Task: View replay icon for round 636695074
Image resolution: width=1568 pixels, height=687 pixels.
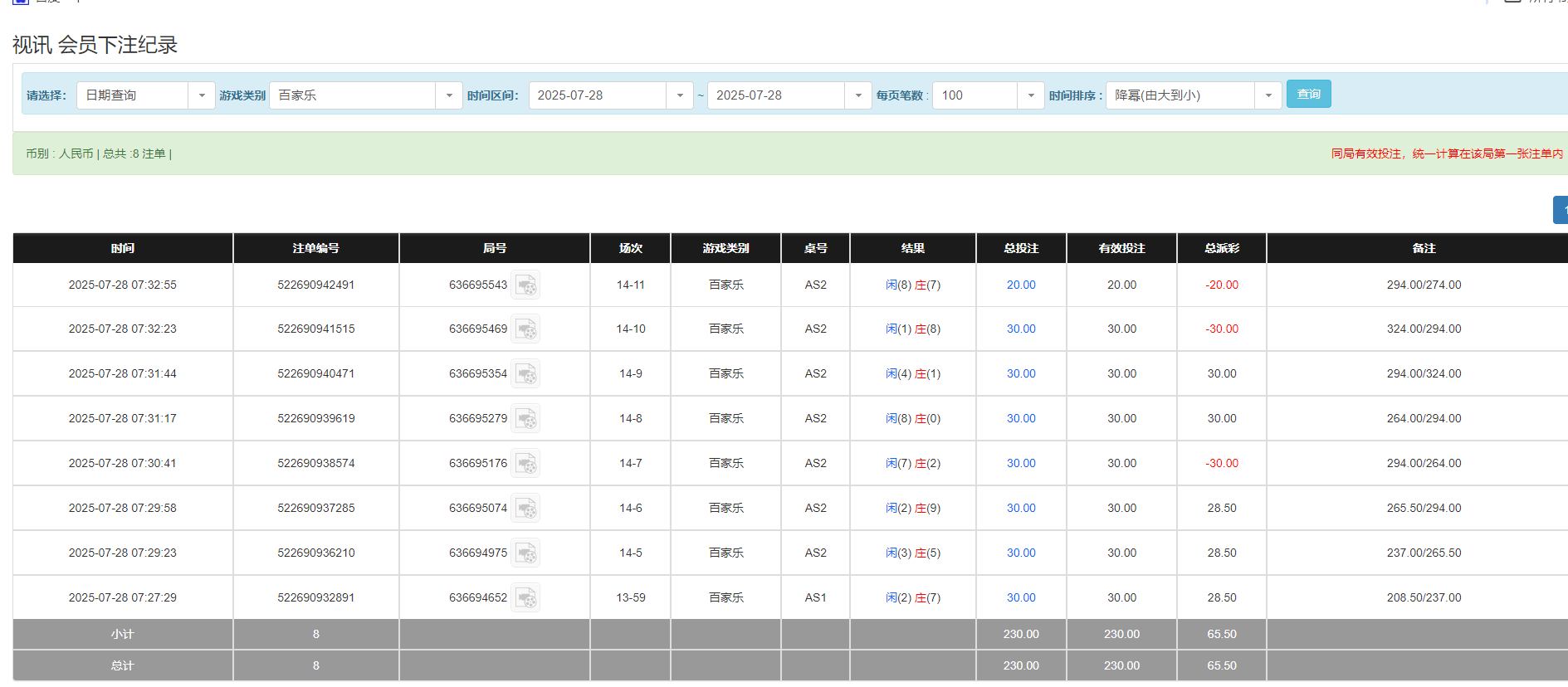Action: [525, 509]
